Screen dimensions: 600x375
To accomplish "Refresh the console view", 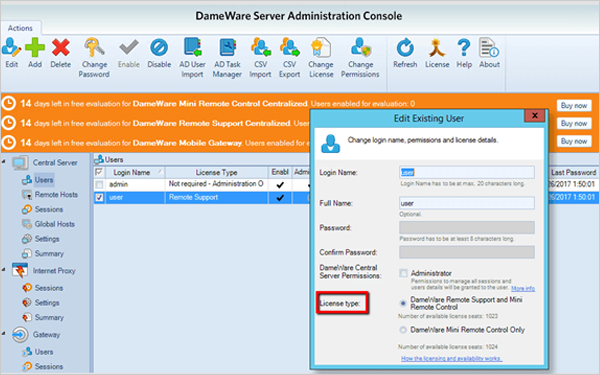I will tap(405, 53).
